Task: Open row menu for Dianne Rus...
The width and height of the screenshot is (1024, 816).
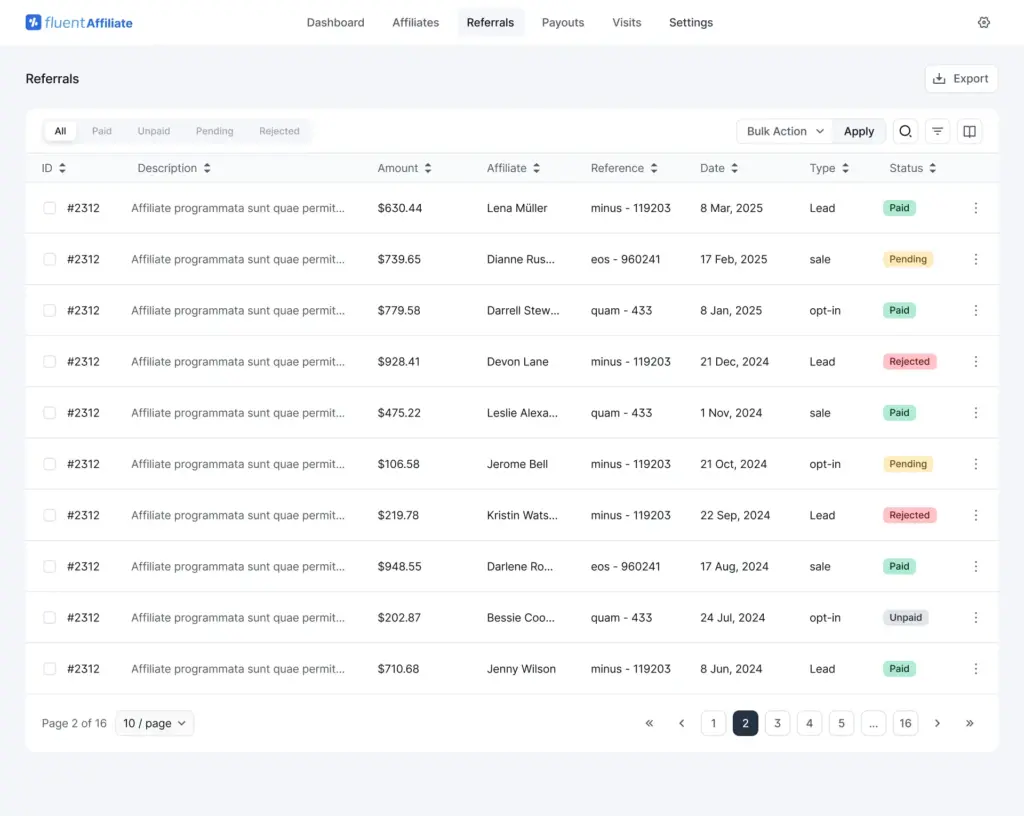Action: click(976, 259)
